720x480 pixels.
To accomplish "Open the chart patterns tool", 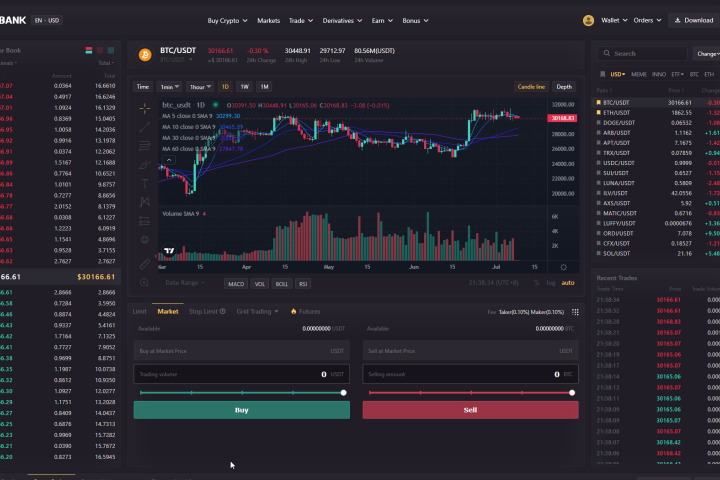I will (145, 202).
